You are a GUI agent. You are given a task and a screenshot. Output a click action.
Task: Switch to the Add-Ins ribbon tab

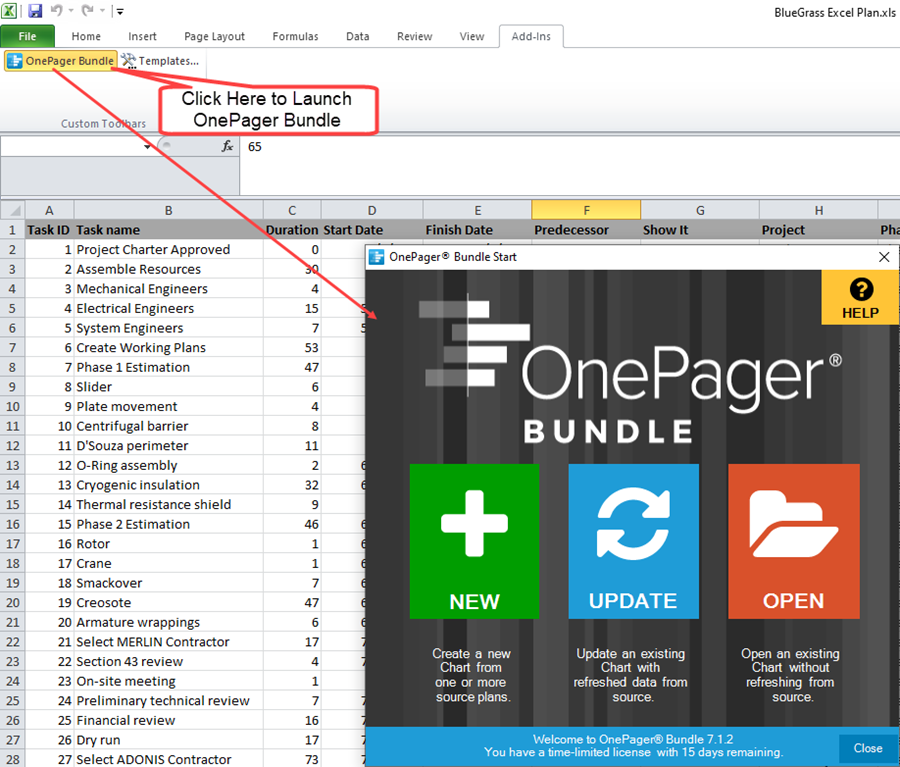(531, 36)
